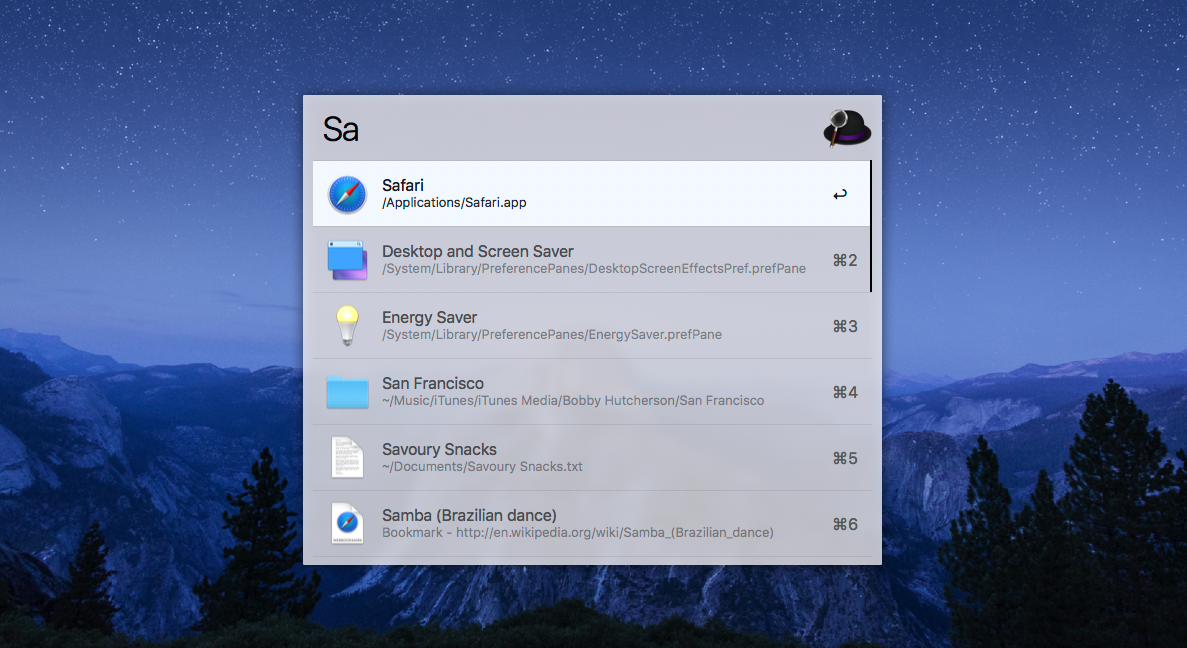Image resolution: width=1187 pixels, height=648 pixels.
Task: Select "Samba (Brazilian dance)" bookmark result
Action: [x=592, y=523]
